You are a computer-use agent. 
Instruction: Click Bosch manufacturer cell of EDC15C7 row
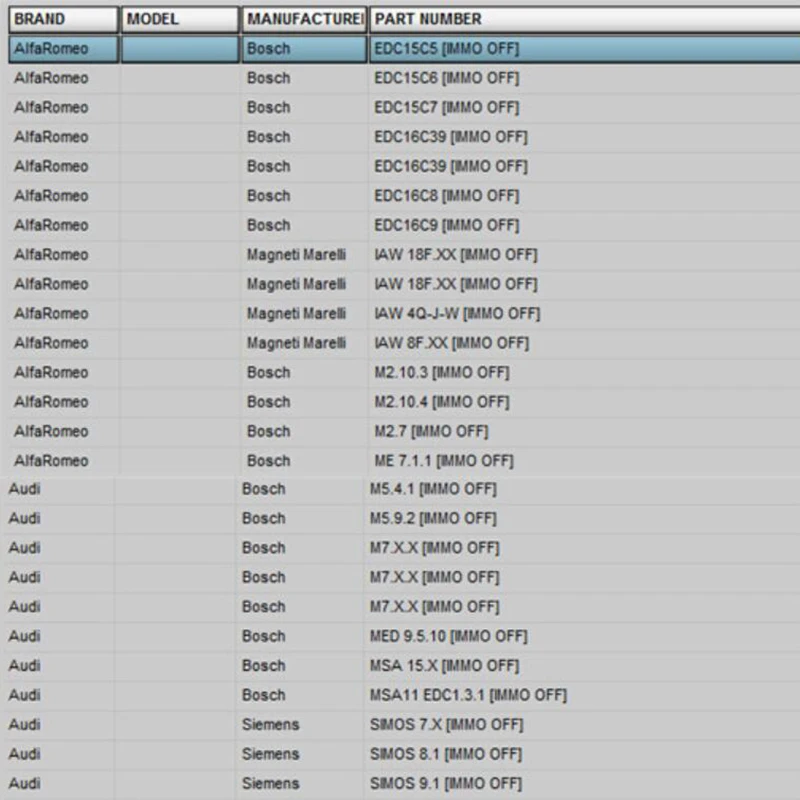pos(268,108)
